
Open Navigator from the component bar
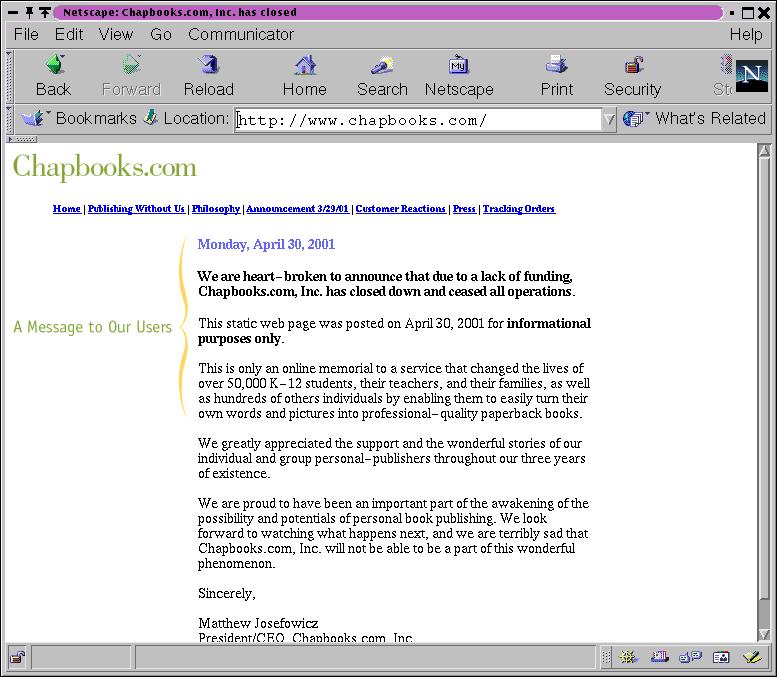[628, 658]
